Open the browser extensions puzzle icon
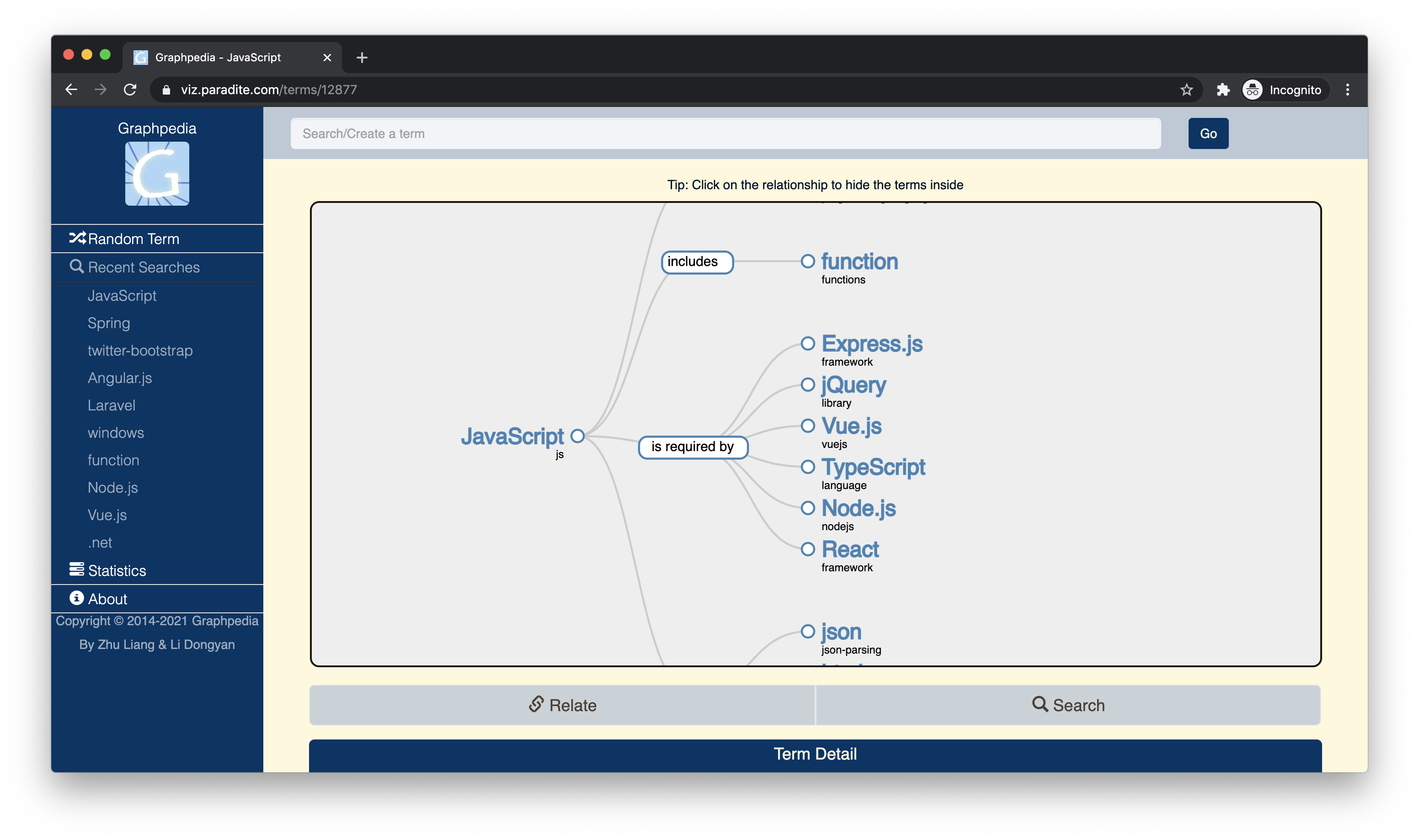Viewport: 1419px width, 840px height. pyautogui.click(x=1222, y=89)
